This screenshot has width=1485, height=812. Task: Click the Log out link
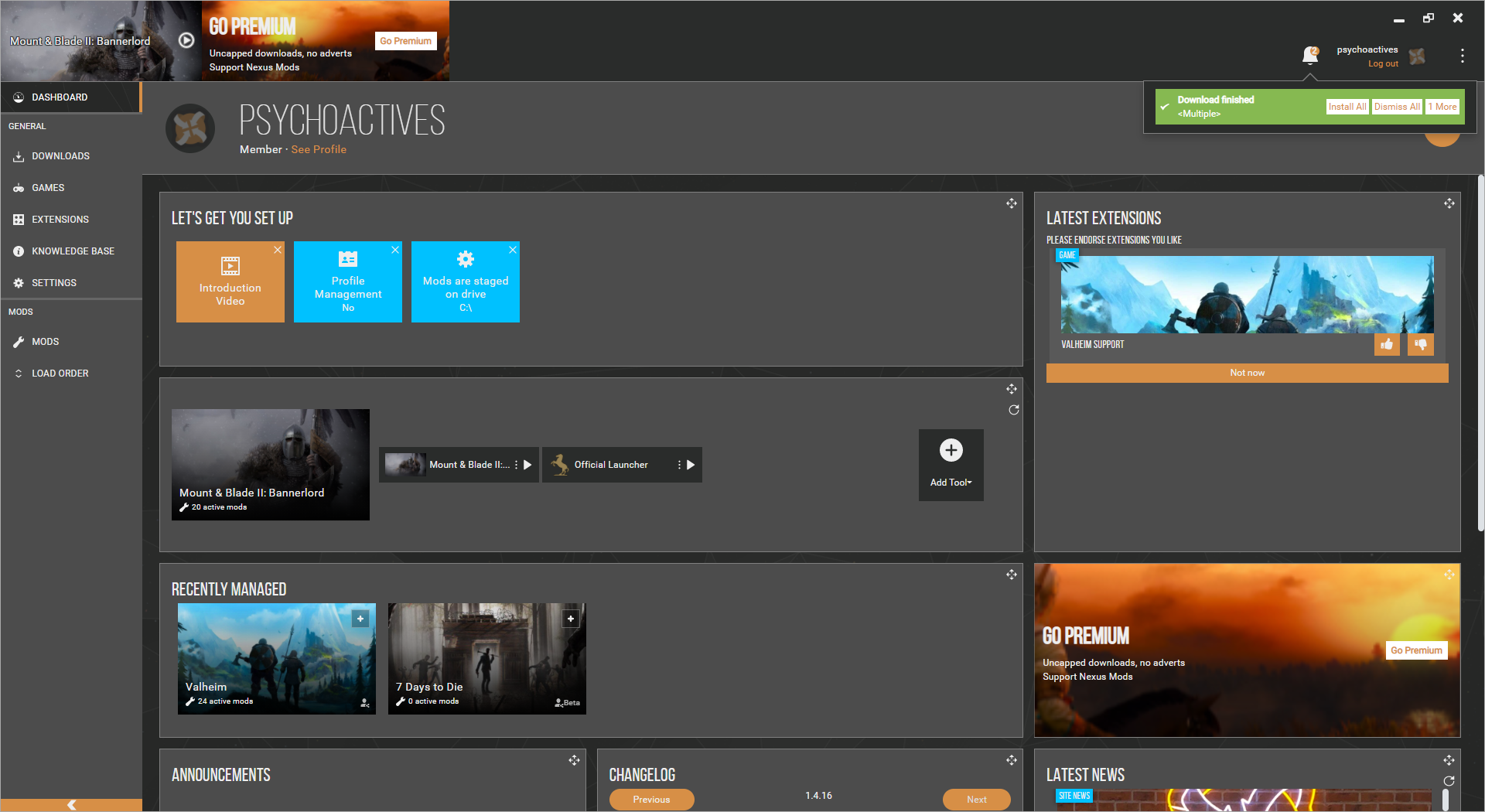click(x=1383, y=63)
